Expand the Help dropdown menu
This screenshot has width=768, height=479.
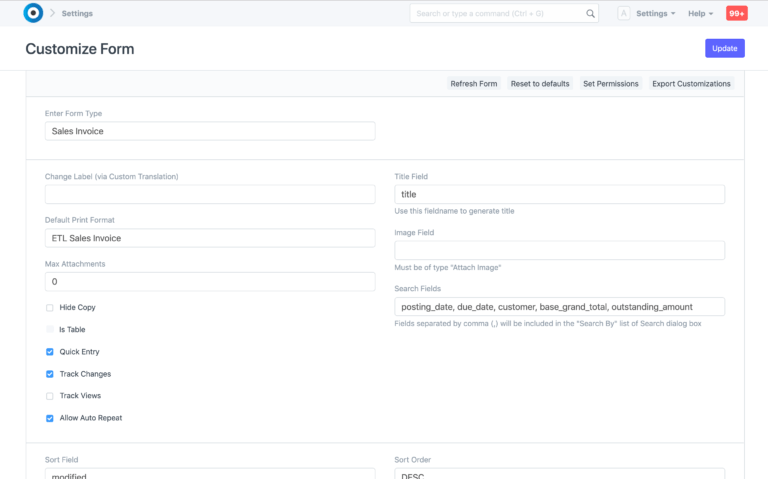click(x=700, y=14)
